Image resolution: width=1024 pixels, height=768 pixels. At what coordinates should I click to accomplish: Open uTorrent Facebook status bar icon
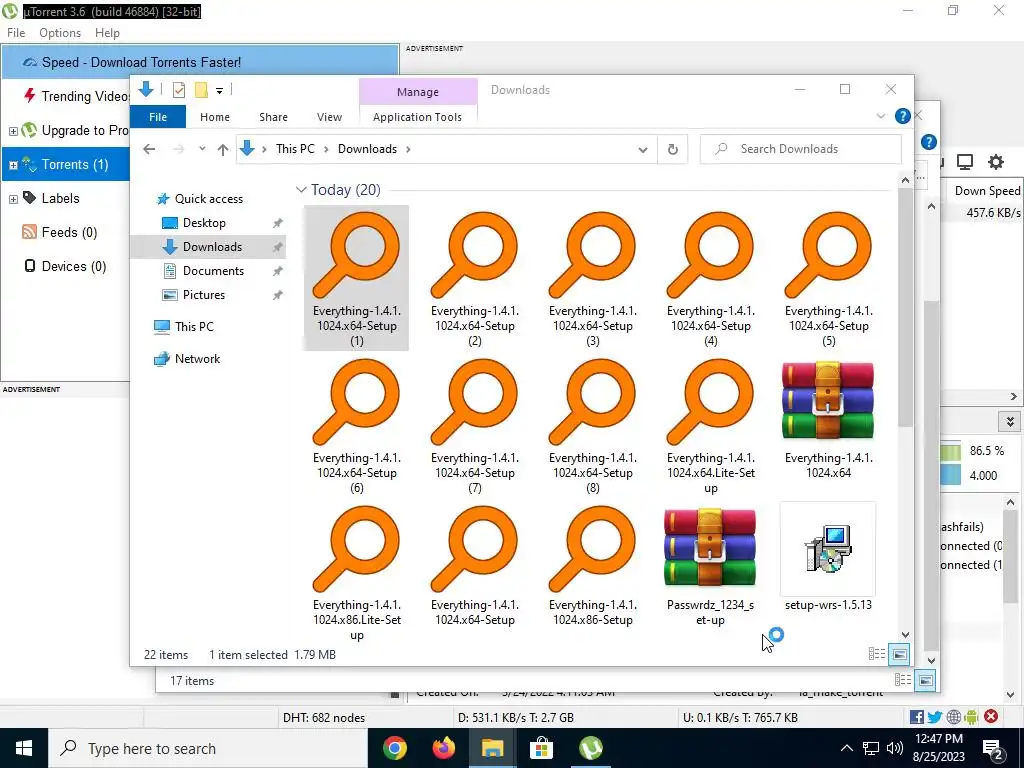click(917, 717)
